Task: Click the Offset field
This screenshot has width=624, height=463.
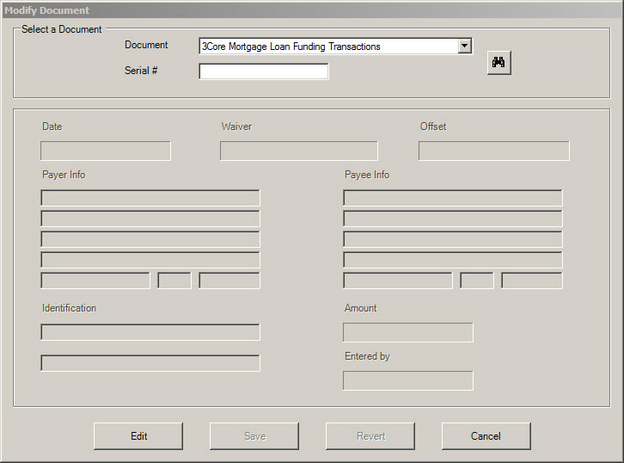Action: click(494, 150)
